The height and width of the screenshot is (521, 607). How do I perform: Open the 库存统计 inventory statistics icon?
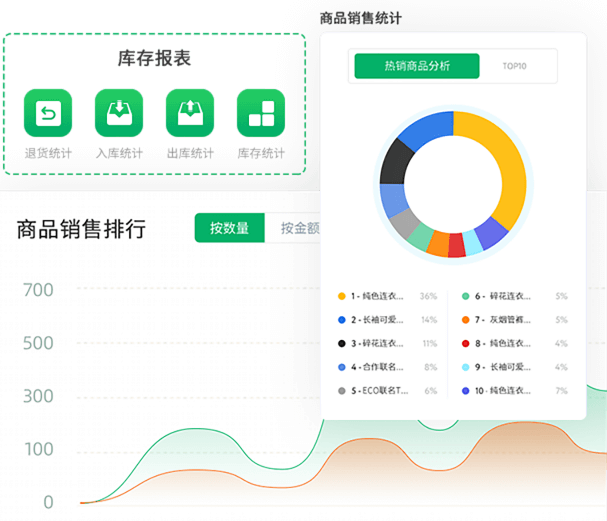pos(261,113)
